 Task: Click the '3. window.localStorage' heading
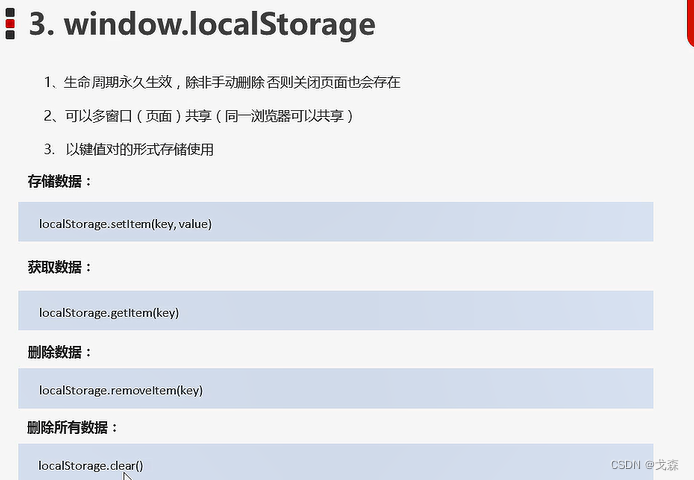click(x=202, y=24)
